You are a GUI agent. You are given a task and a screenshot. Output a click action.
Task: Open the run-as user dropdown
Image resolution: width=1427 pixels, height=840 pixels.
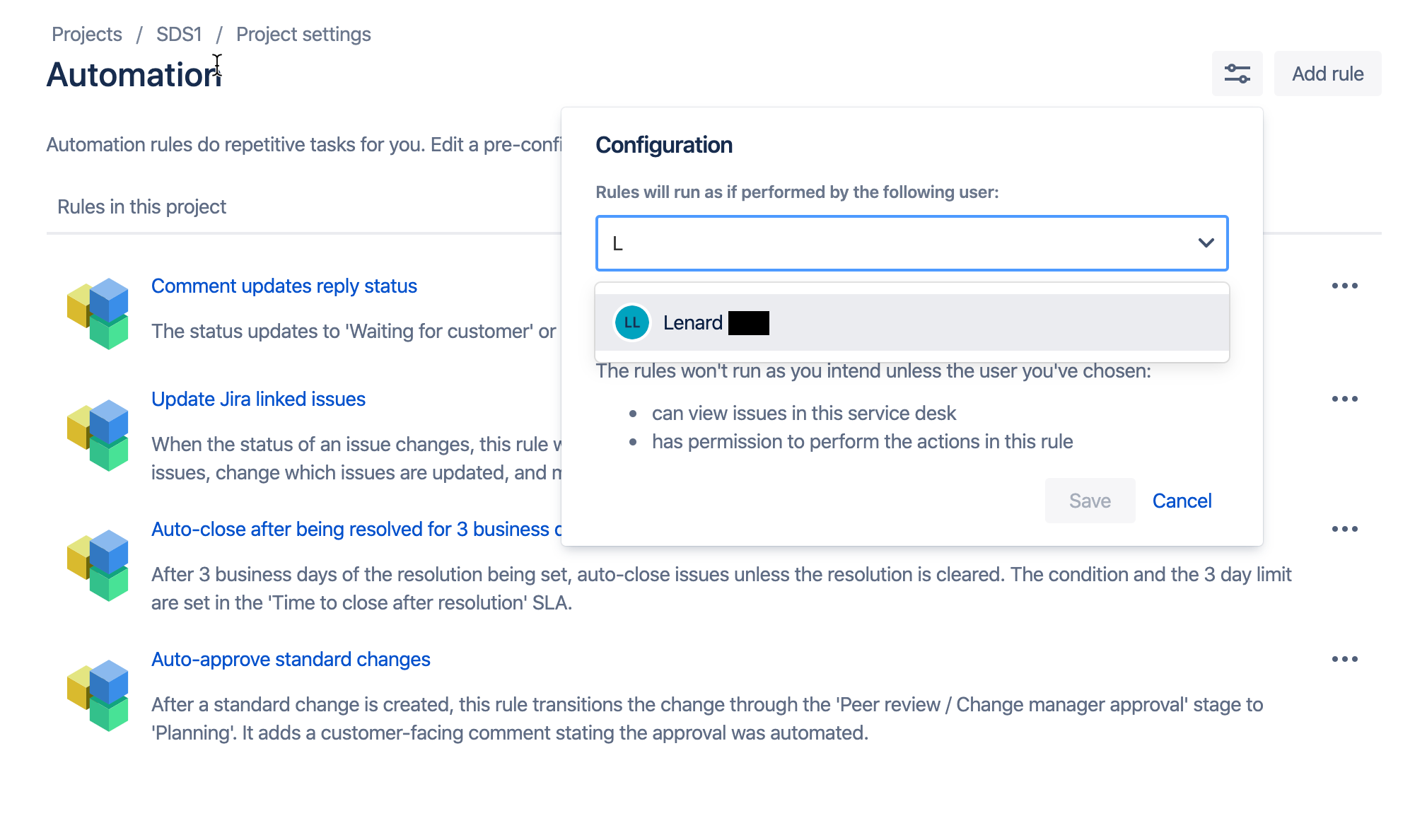[911, 243]
